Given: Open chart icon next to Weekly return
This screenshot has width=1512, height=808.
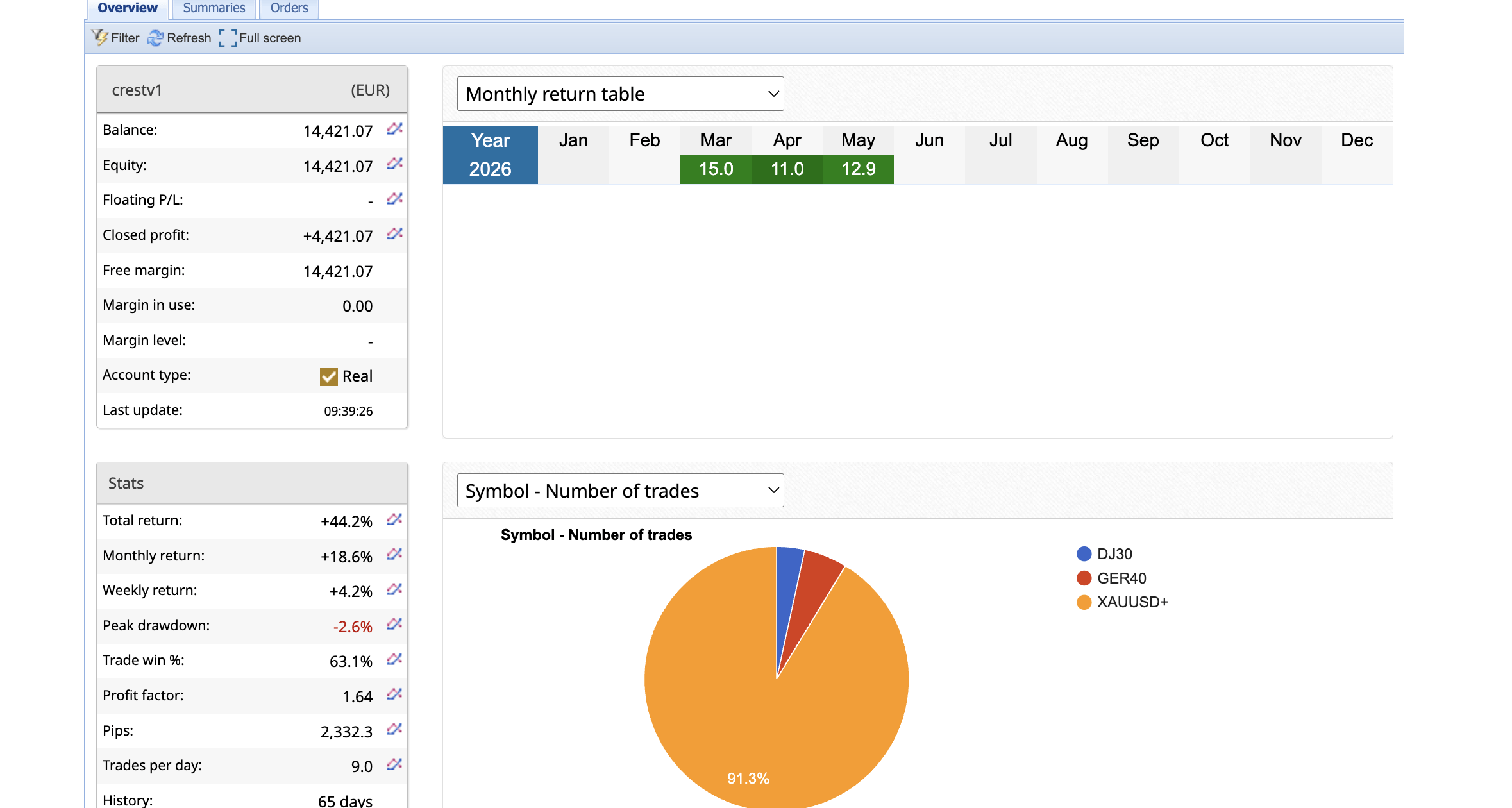Looking at the screenshot, I should coord(394,589).
